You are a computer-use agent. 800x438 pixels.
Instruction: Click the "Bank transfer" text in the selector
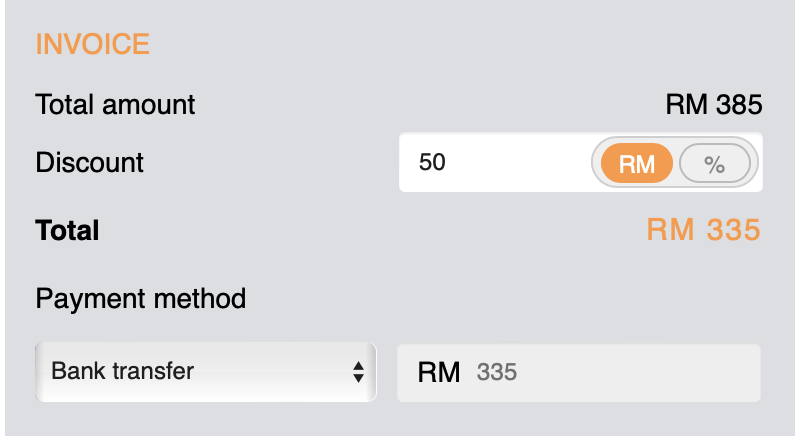pyautogui.click(x=122, y=372)
